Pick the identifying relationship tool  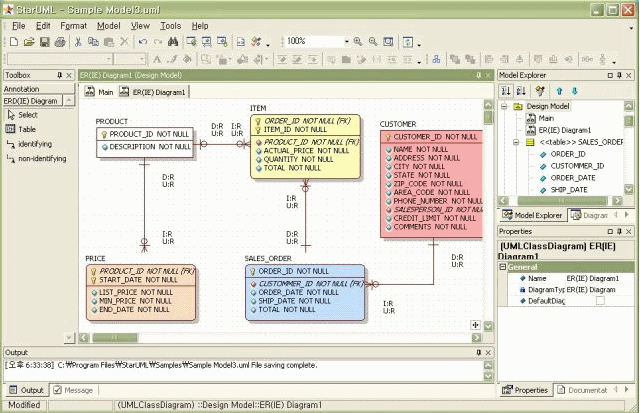tap(34, 144)
